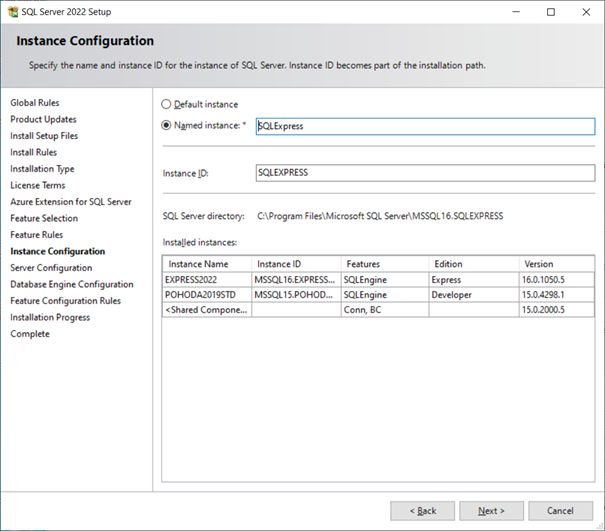Click the Installed instances label
Screen dimensions: 605x531
200,242
